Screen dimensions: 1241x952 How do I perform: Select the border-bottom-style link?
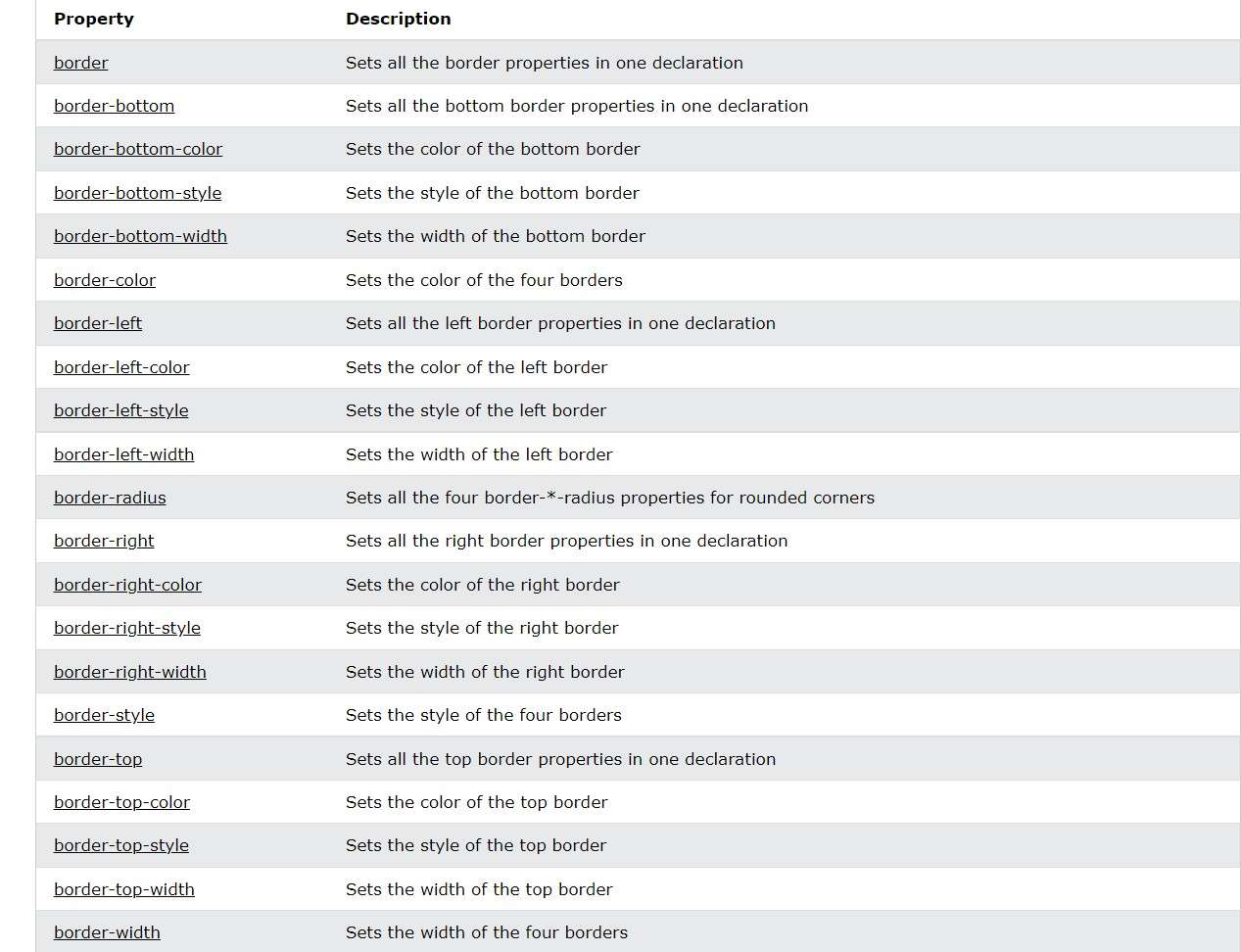point(137,193)
